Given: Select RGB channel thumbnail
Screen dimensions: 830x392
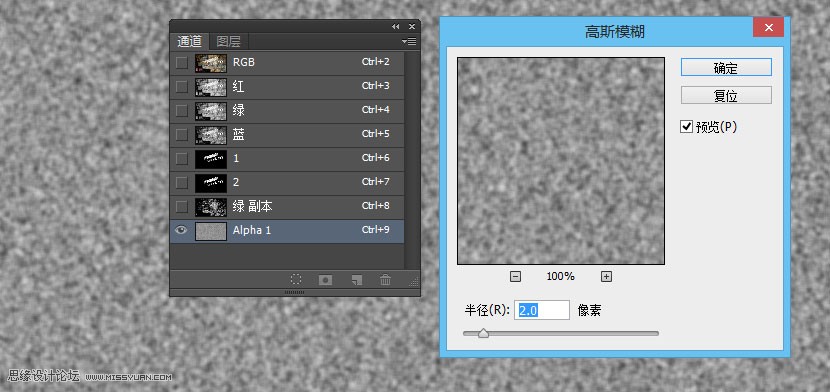Looking at the screenshot, I should coord(211,62).
